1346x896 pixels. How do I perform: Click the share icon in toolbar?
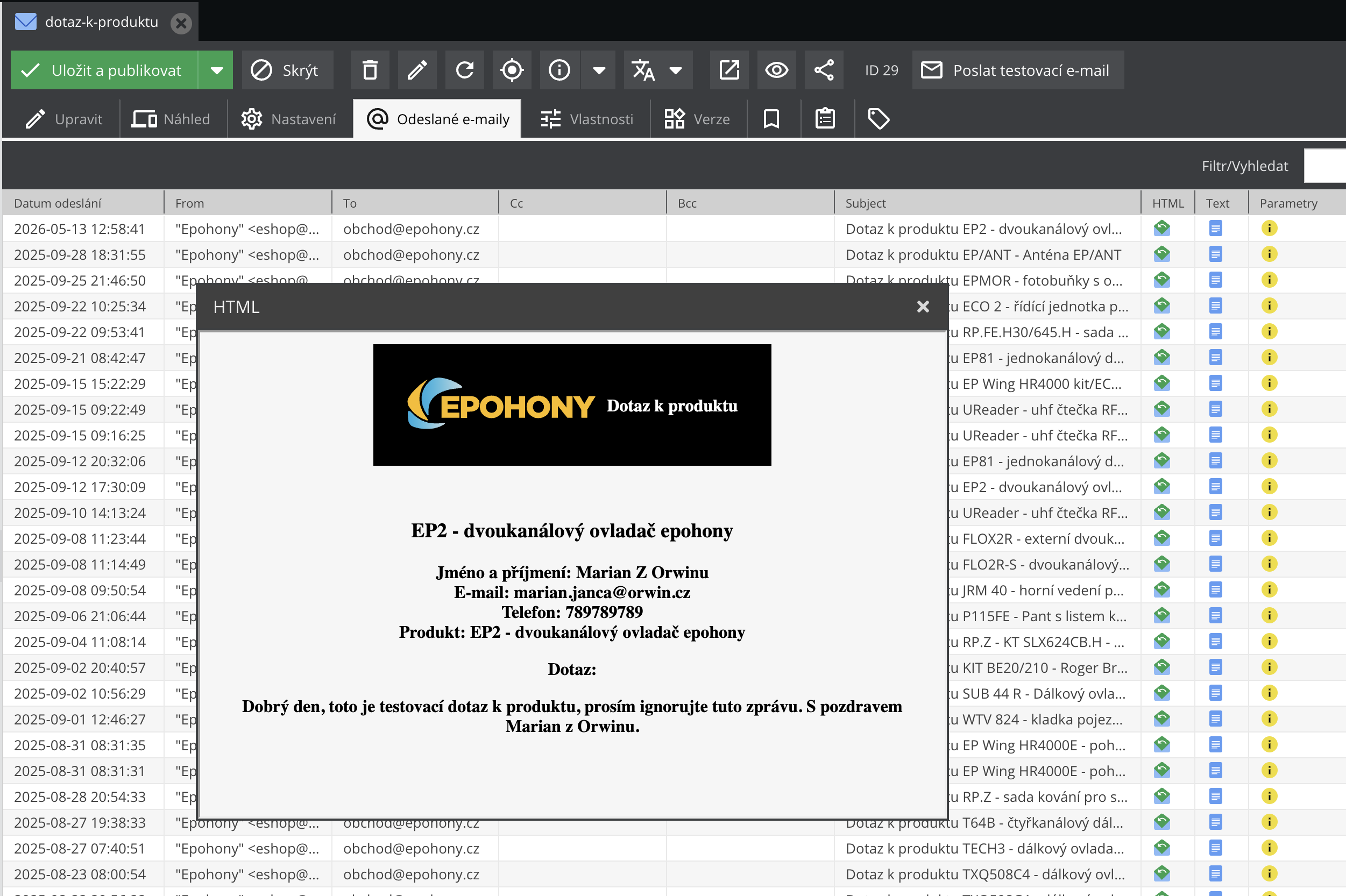pyautogui.click(x=824, y=70)
